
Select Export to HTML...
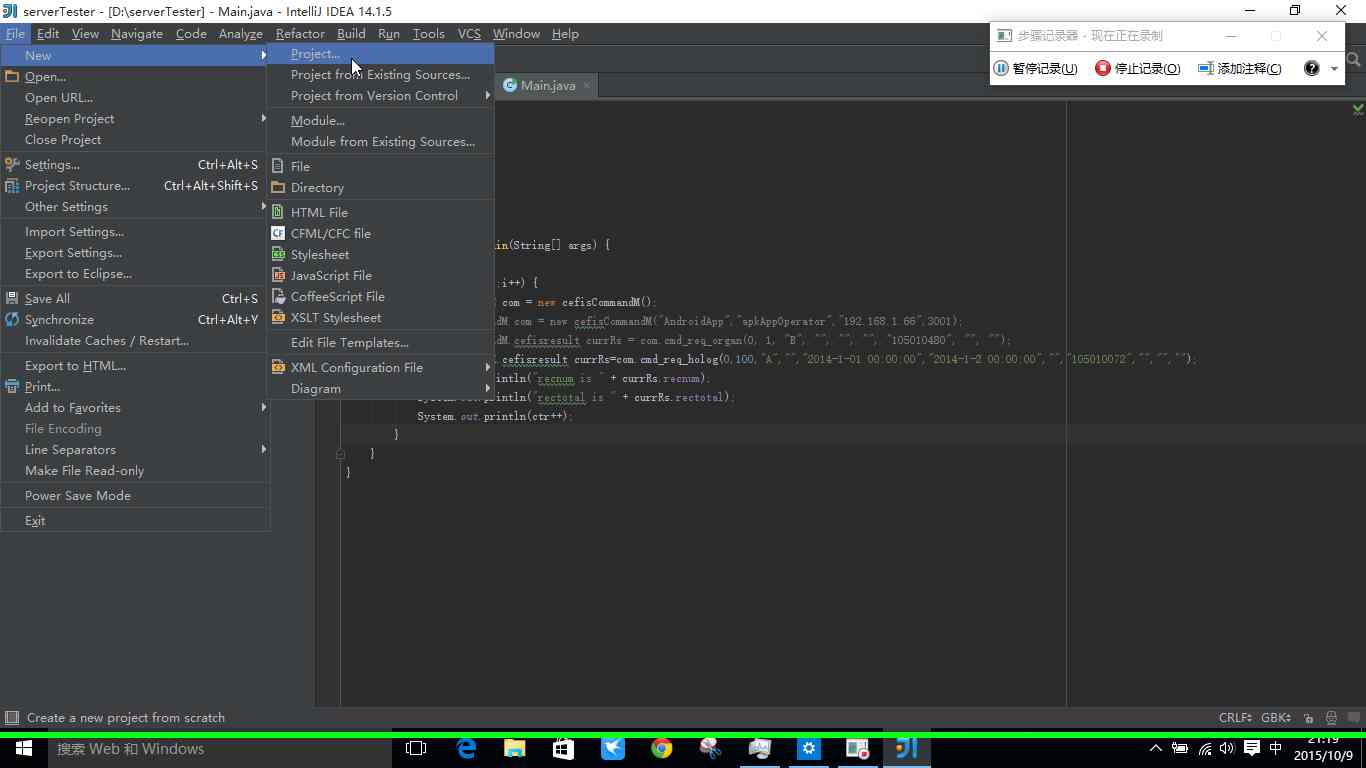(x=135, y=366)
